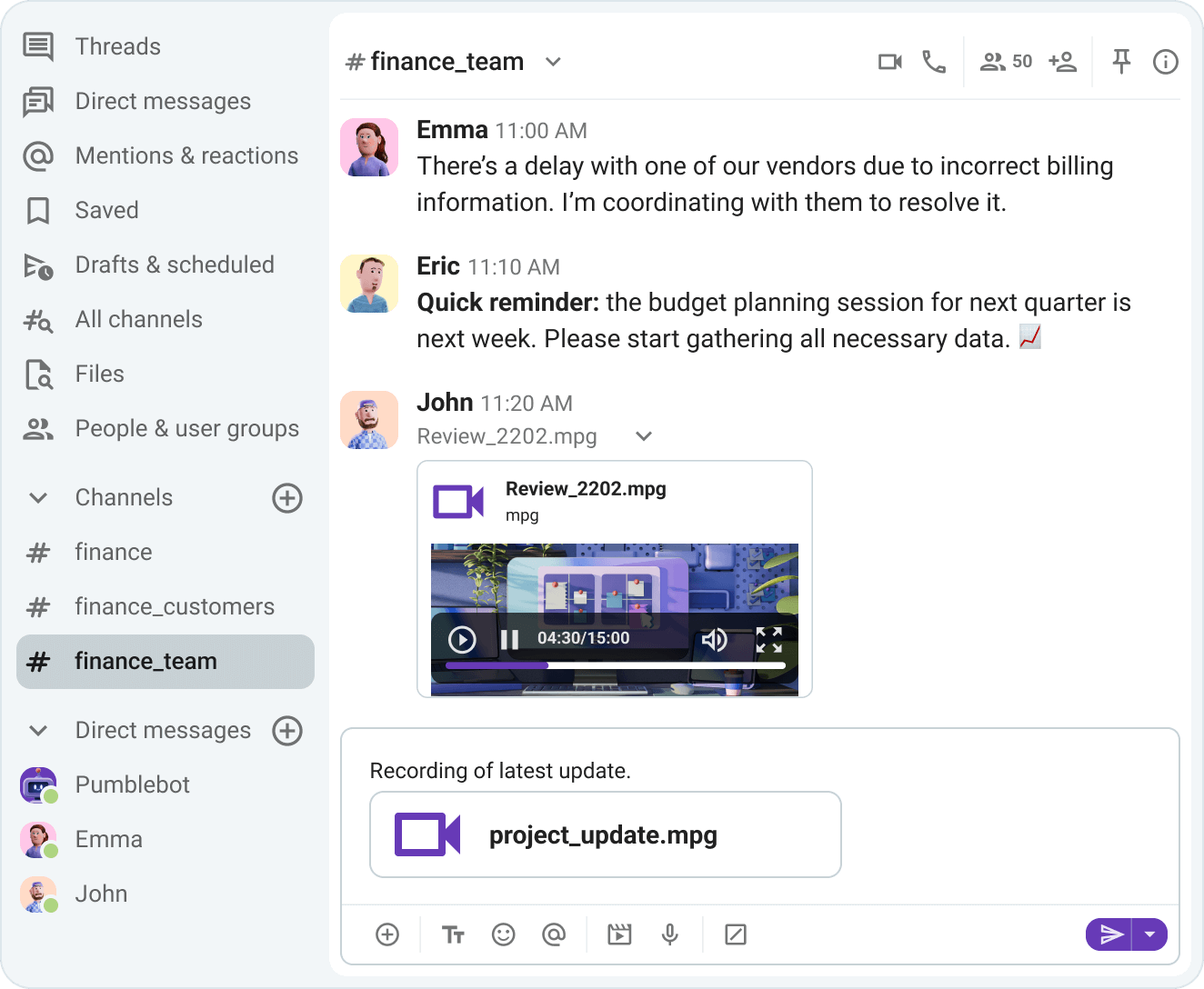Switch to the finance_customers channel
Screen dimensions: 1204x989
click(x=175, y=606)
